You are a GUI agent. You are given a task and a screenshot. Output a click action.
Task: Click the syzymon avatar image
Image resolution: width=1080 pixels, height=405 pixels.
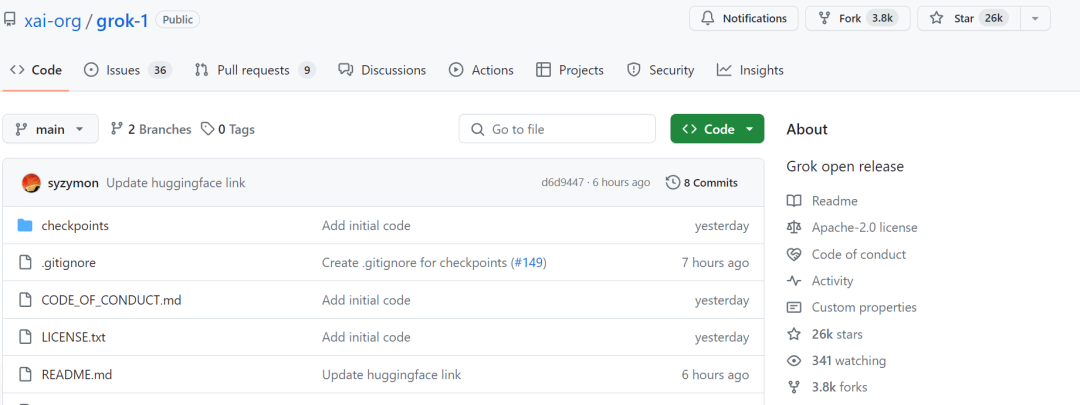tap(31, 183)
